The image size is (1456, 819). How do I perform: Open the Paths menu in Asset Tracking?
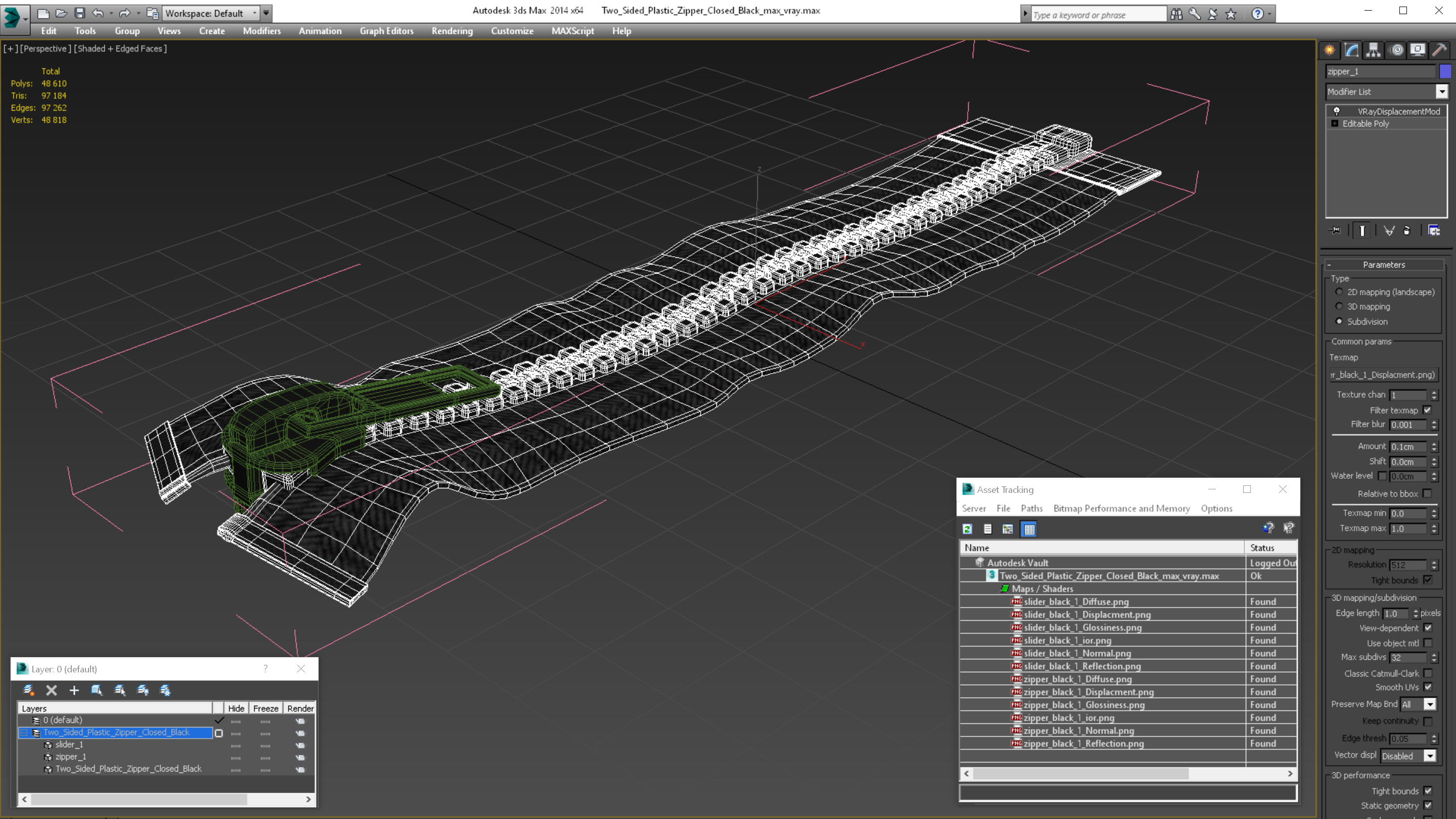pyautogui.click(x=1031, y=508)
